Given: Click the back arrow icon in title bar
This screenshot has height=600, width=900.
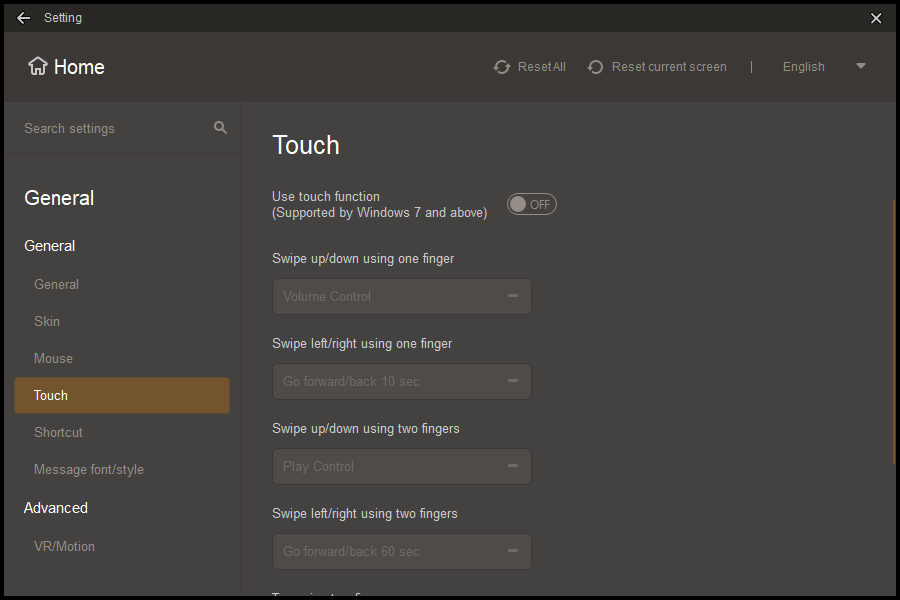Looking at the screenshot, I should point(24,18).
